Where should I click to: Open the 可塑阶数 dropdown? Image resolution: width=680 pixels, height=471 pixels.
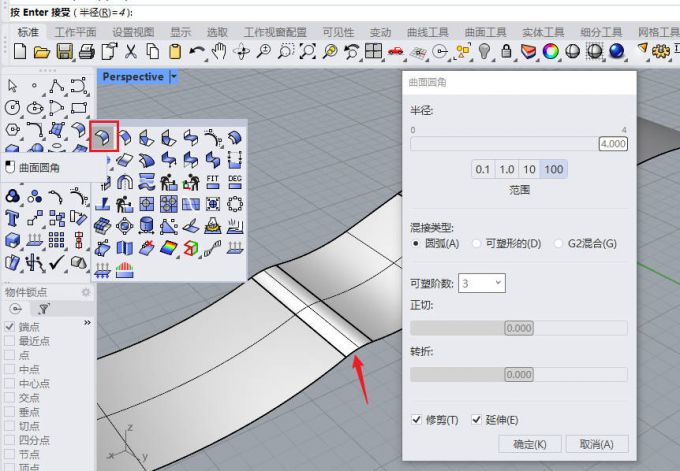tap(482, 283)
